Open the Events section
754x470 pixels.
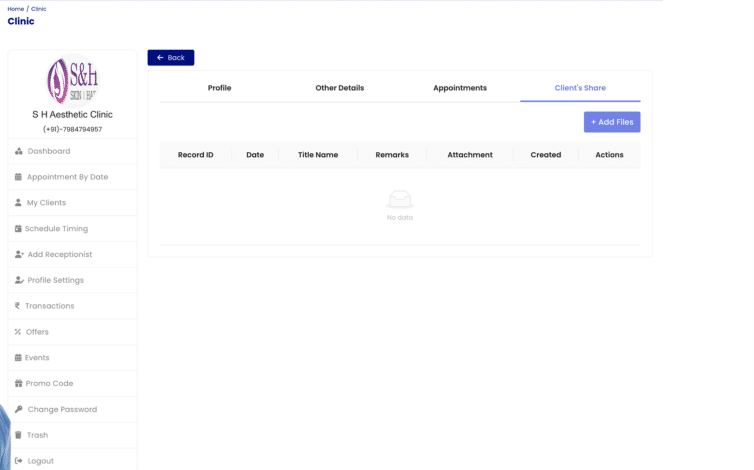73,357
